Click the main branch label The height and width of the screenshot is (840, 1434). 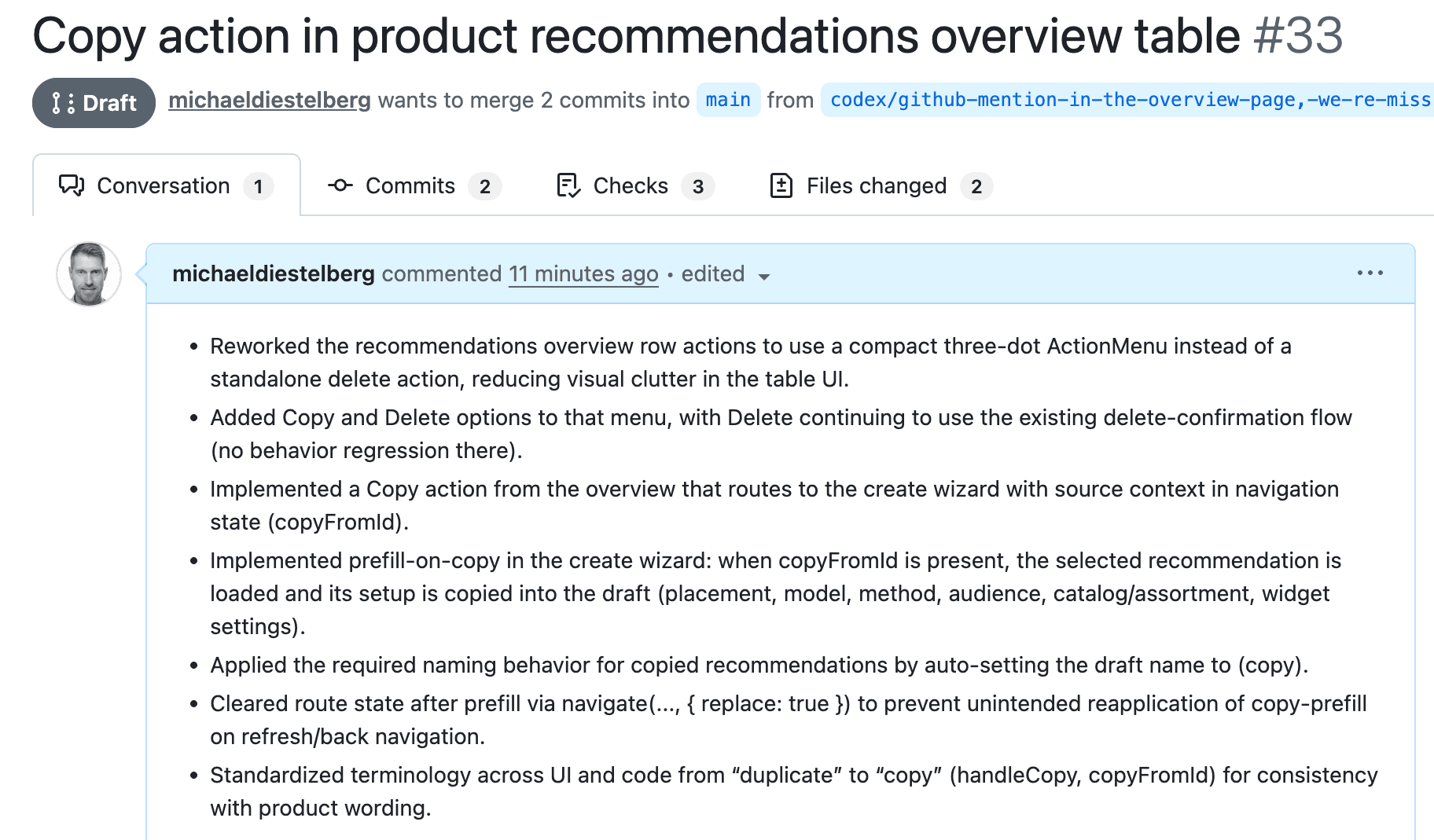(x=727, y=100)
